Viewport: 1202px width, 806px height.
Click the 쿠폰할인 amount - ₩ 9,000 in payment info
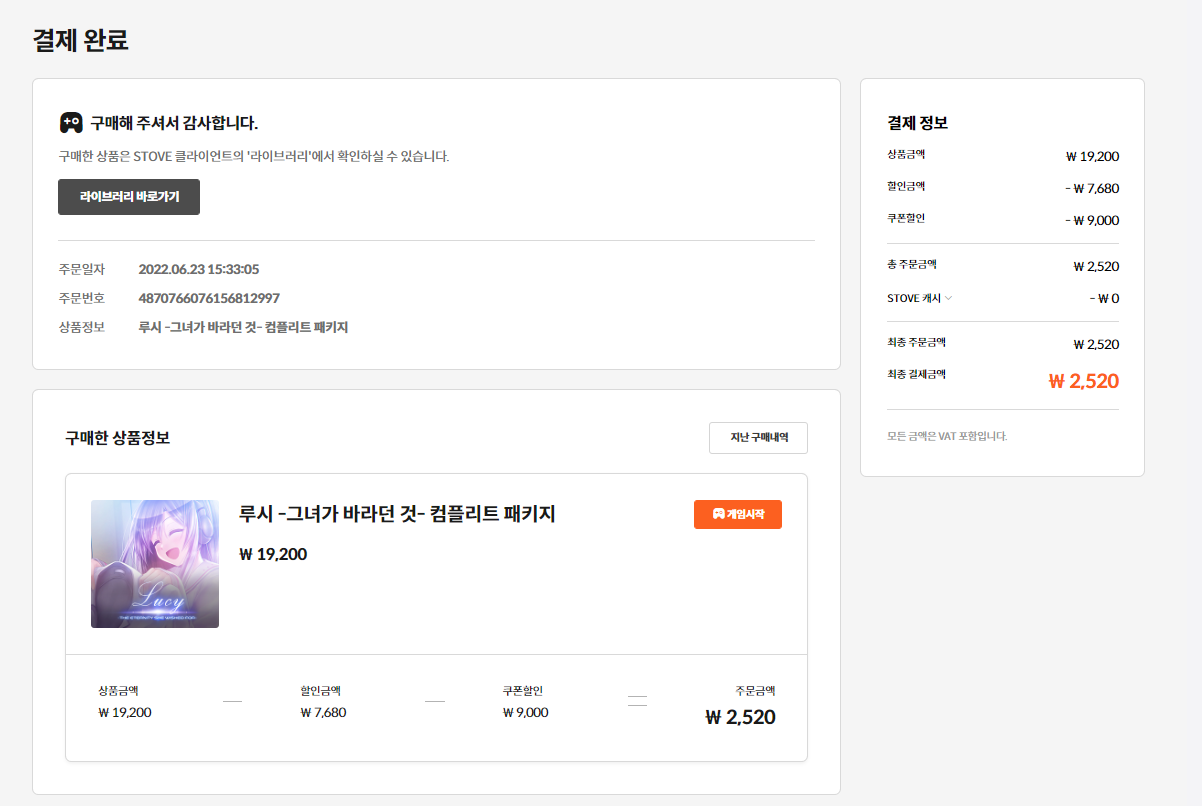point(1091,220)
